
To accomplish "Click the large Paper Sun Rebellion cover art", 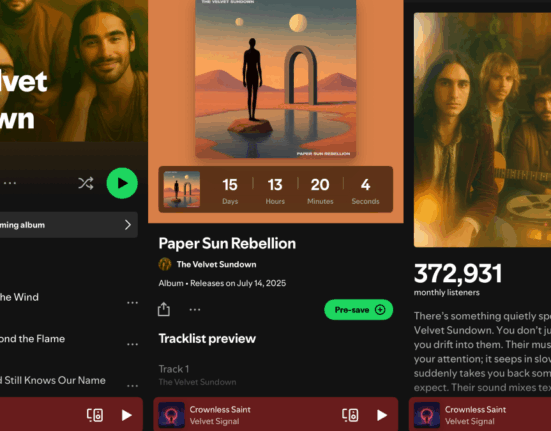I will (x=276, y=79).
